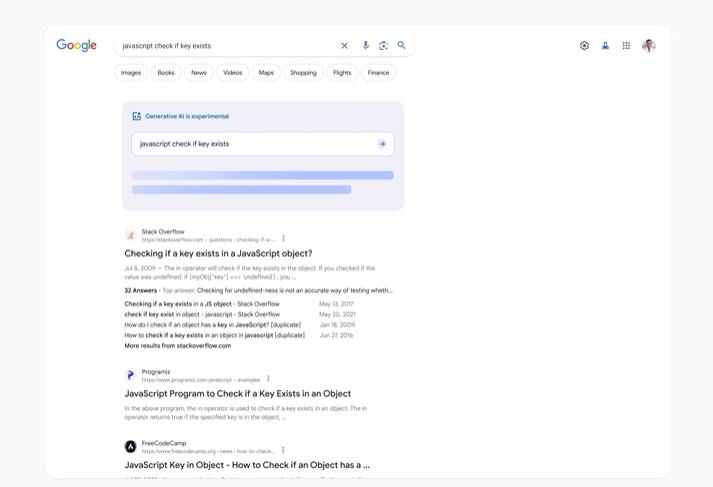Click 'More results from stackoverflow.com'

pyautogui.click(x=177, y=346)
